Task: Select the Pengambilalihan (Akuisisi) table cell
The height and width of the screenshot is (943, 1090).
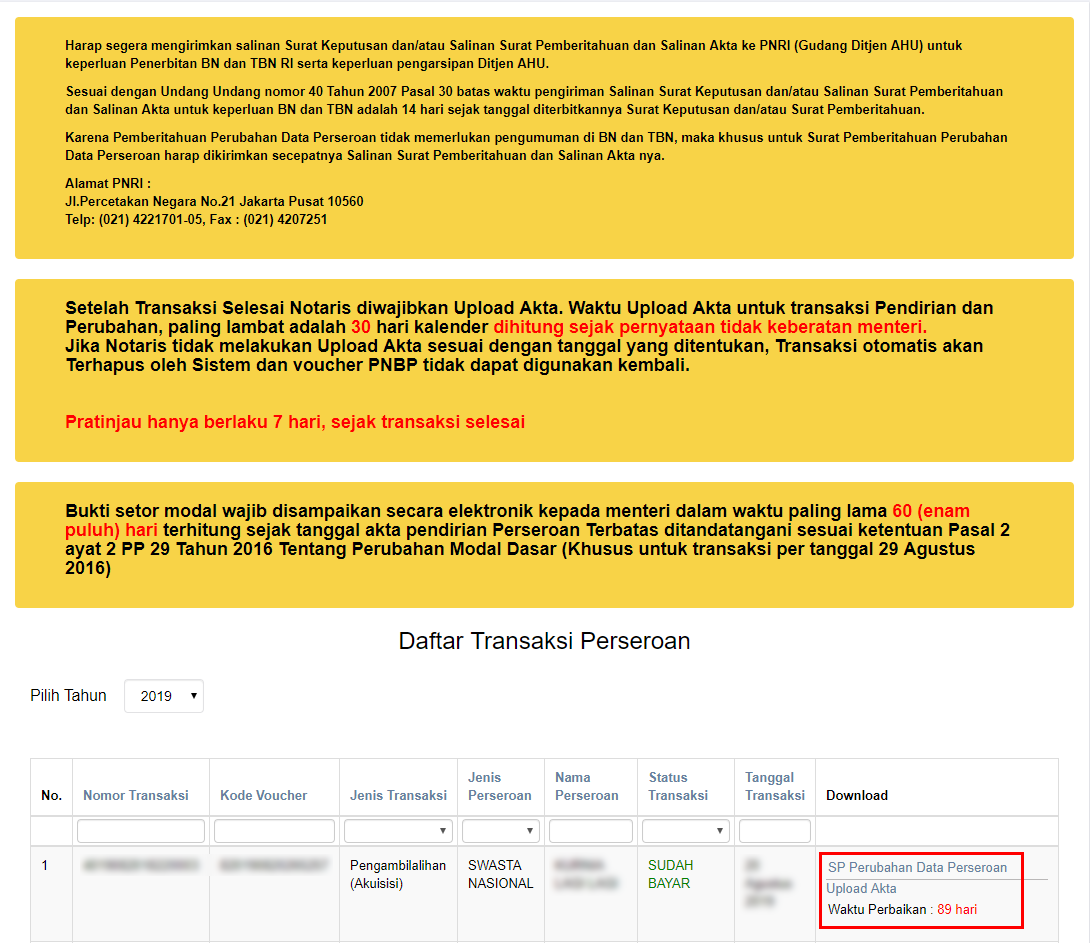Action: tap(398, 874)
